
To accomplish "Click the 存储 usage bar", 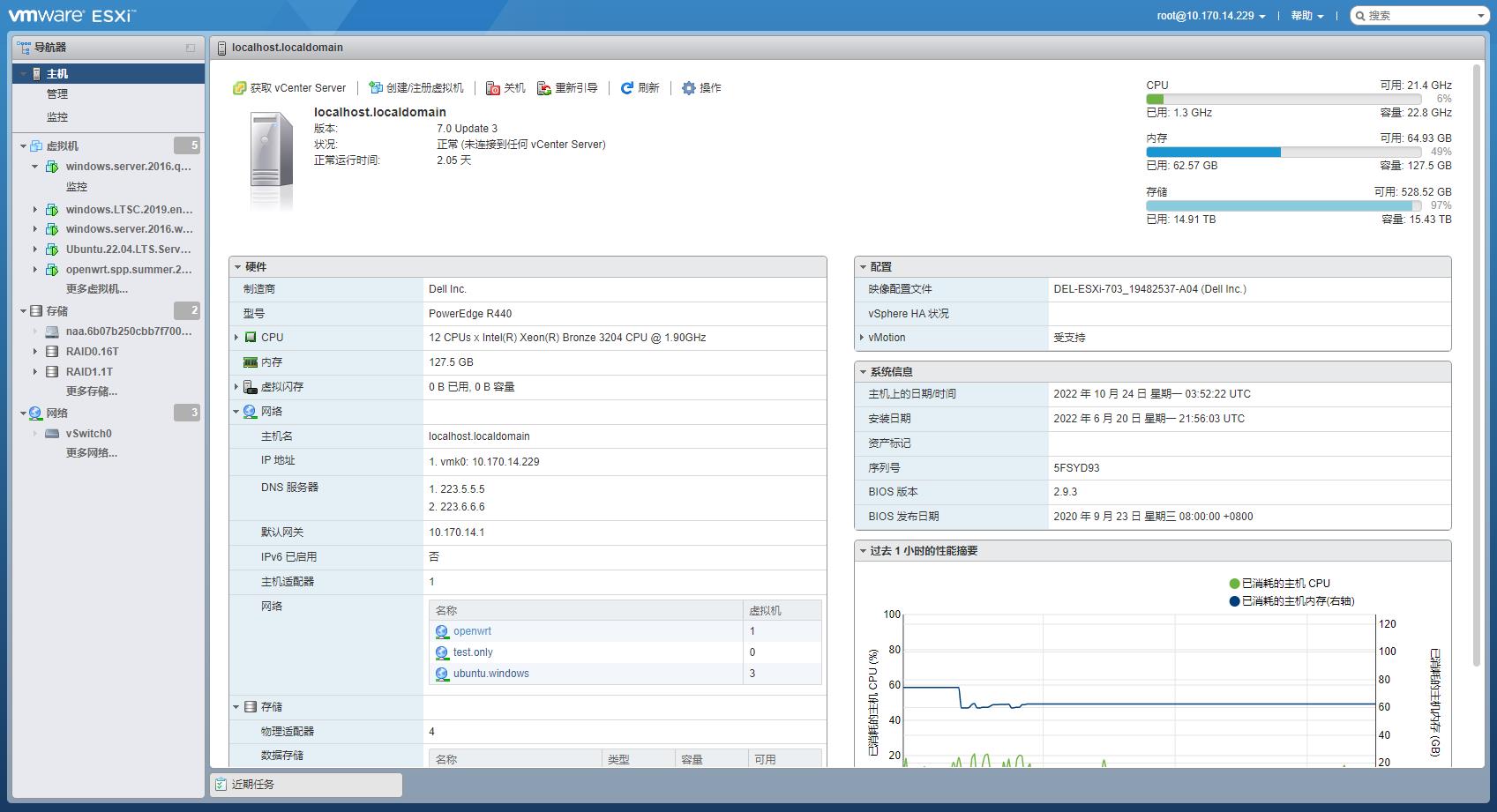I will [1284, 205].
